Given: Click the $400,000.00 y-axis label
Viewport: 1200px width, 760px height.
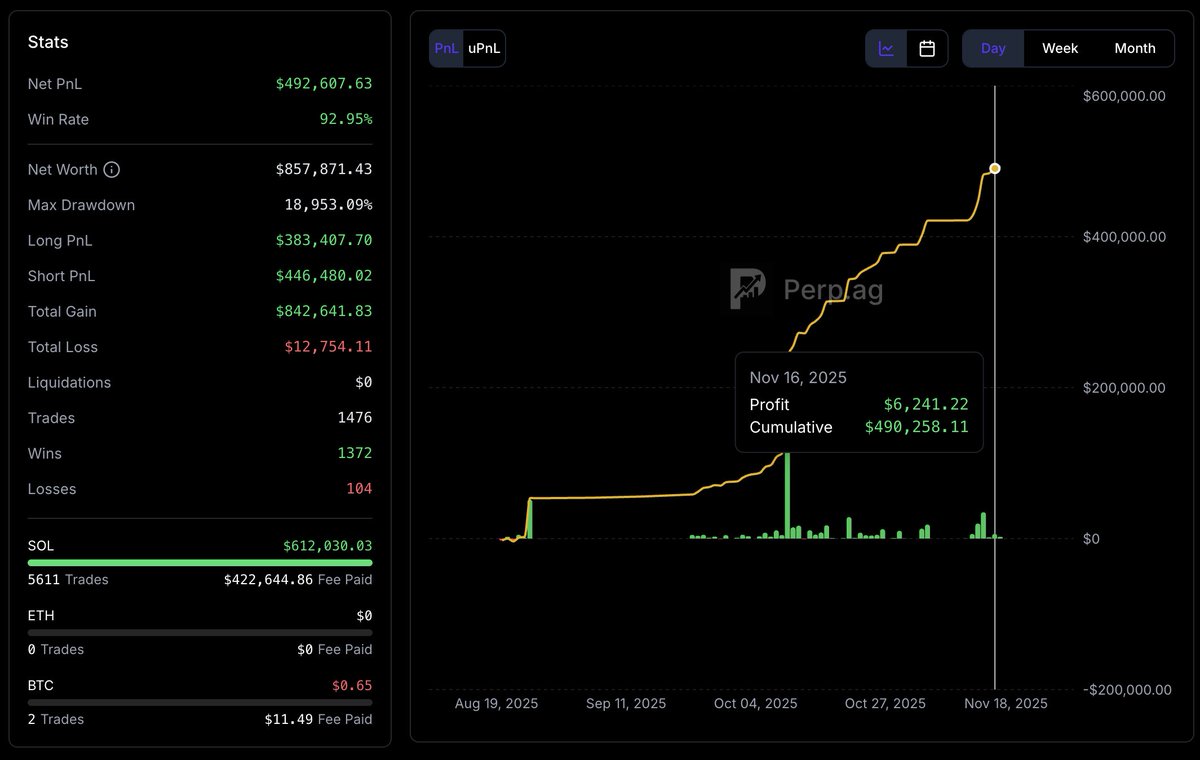Looking at the screenshot, I should tap(1124, 237).
